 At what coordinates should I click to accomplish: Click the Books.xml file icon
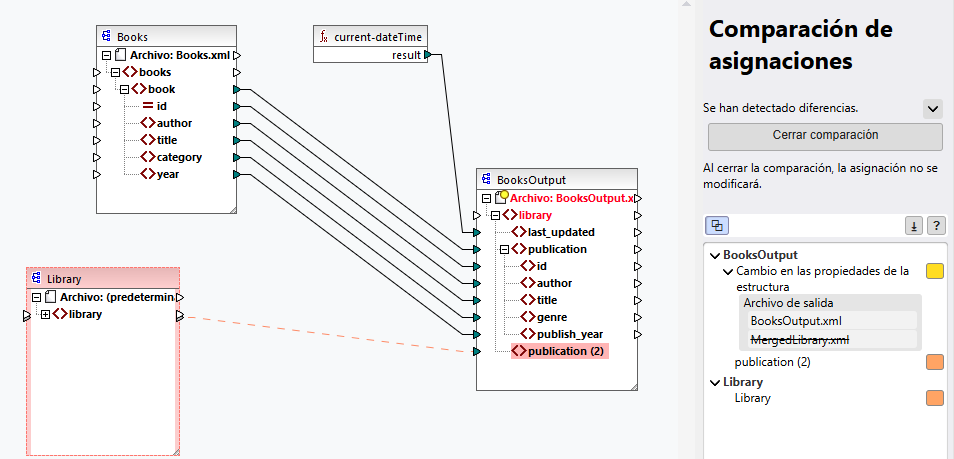tap(120, 55)
